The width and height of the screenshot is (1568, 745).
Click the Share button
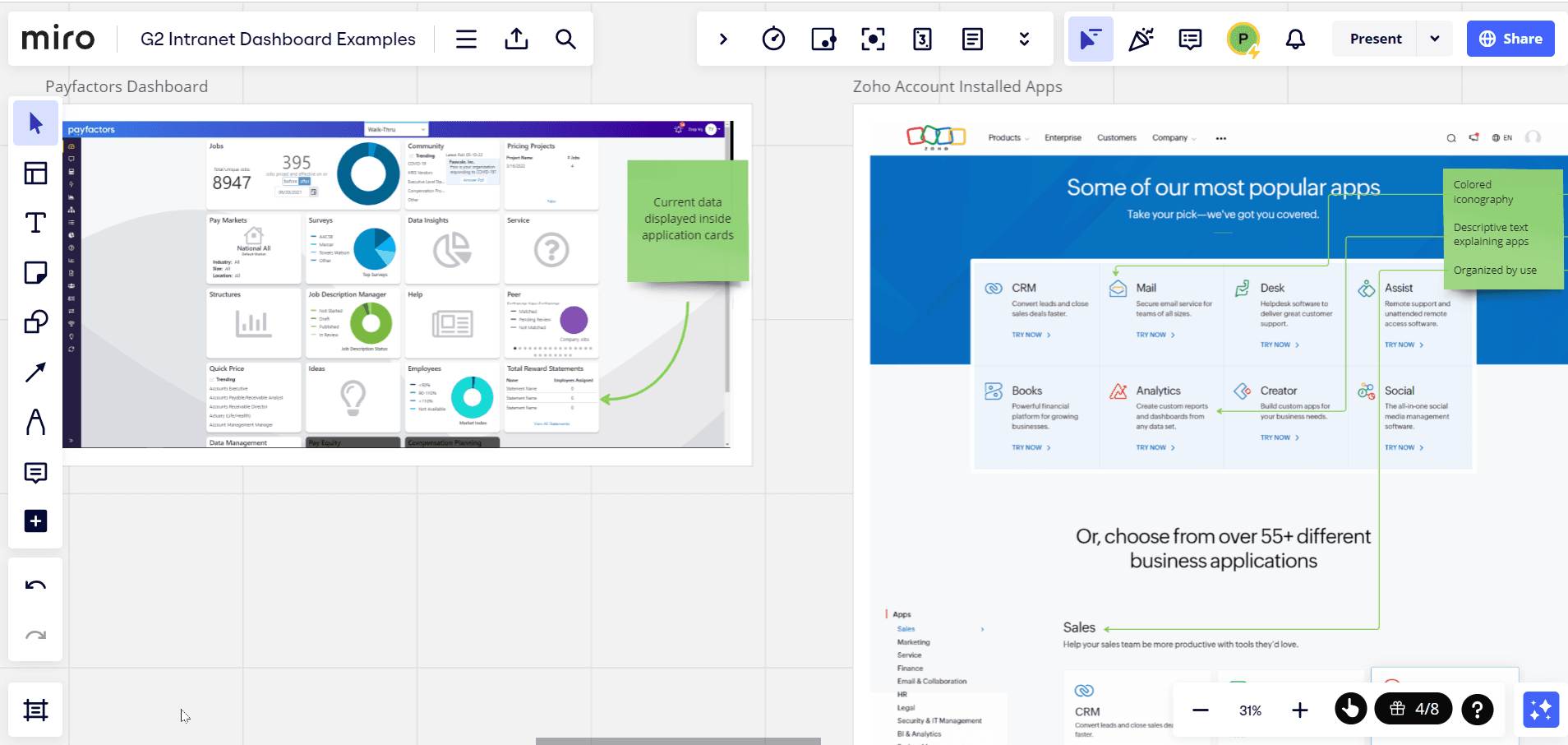click(x=1510, y=39)
